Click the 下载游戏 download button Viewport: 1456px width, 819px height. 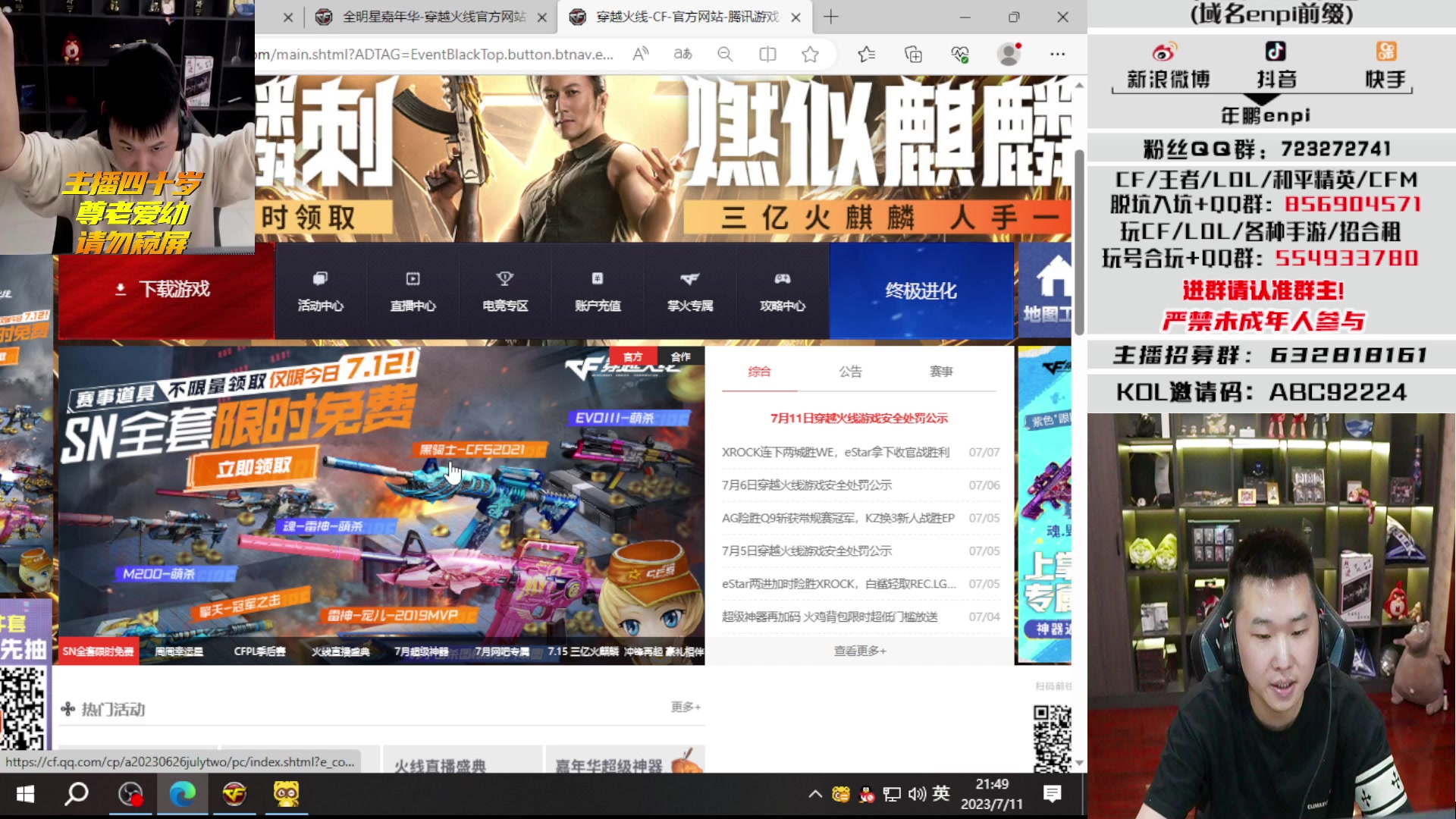click(166, 290)
